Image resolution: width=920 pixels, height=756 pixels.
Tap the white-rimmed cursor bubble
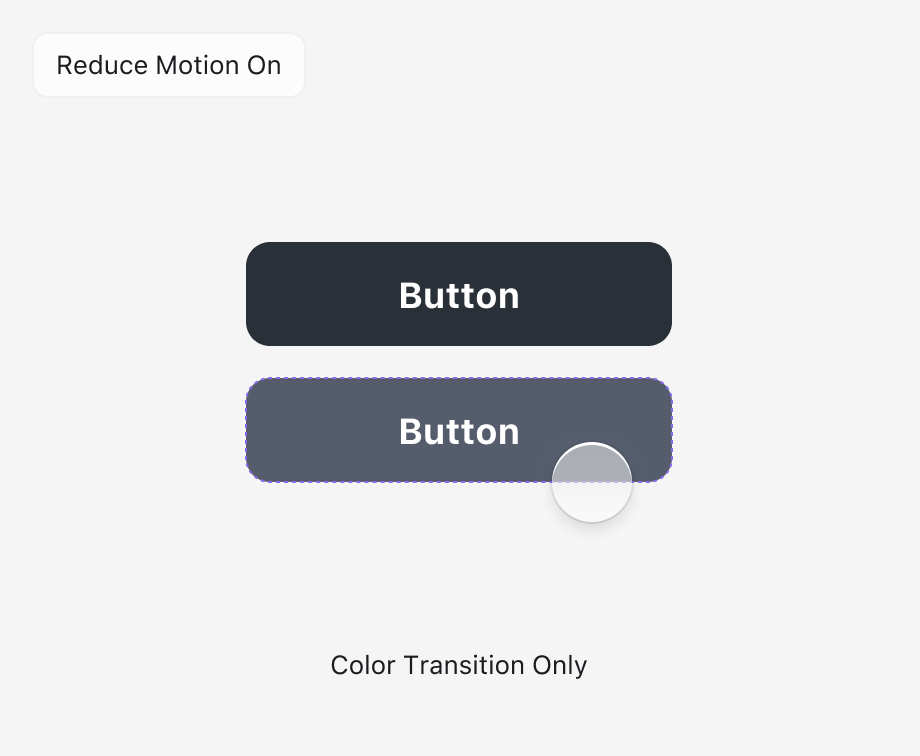tap(592, 482)
